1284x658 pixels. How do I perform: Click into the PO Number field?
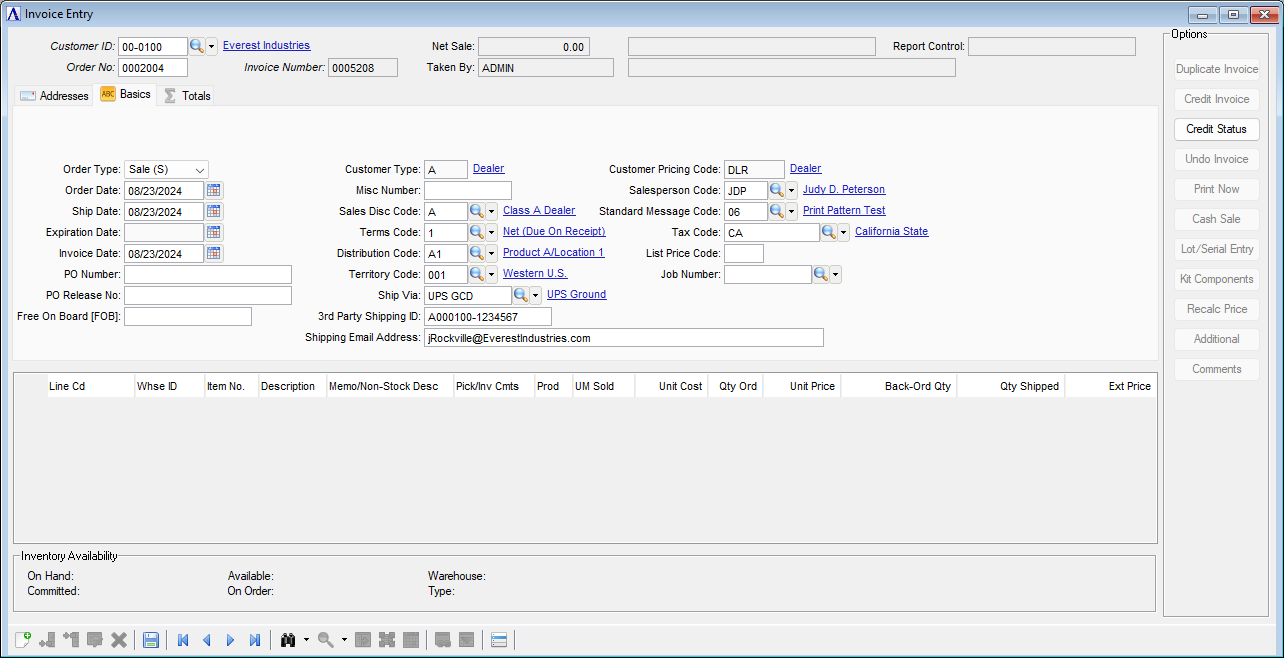pyautogui.click(x=208, y=274)
